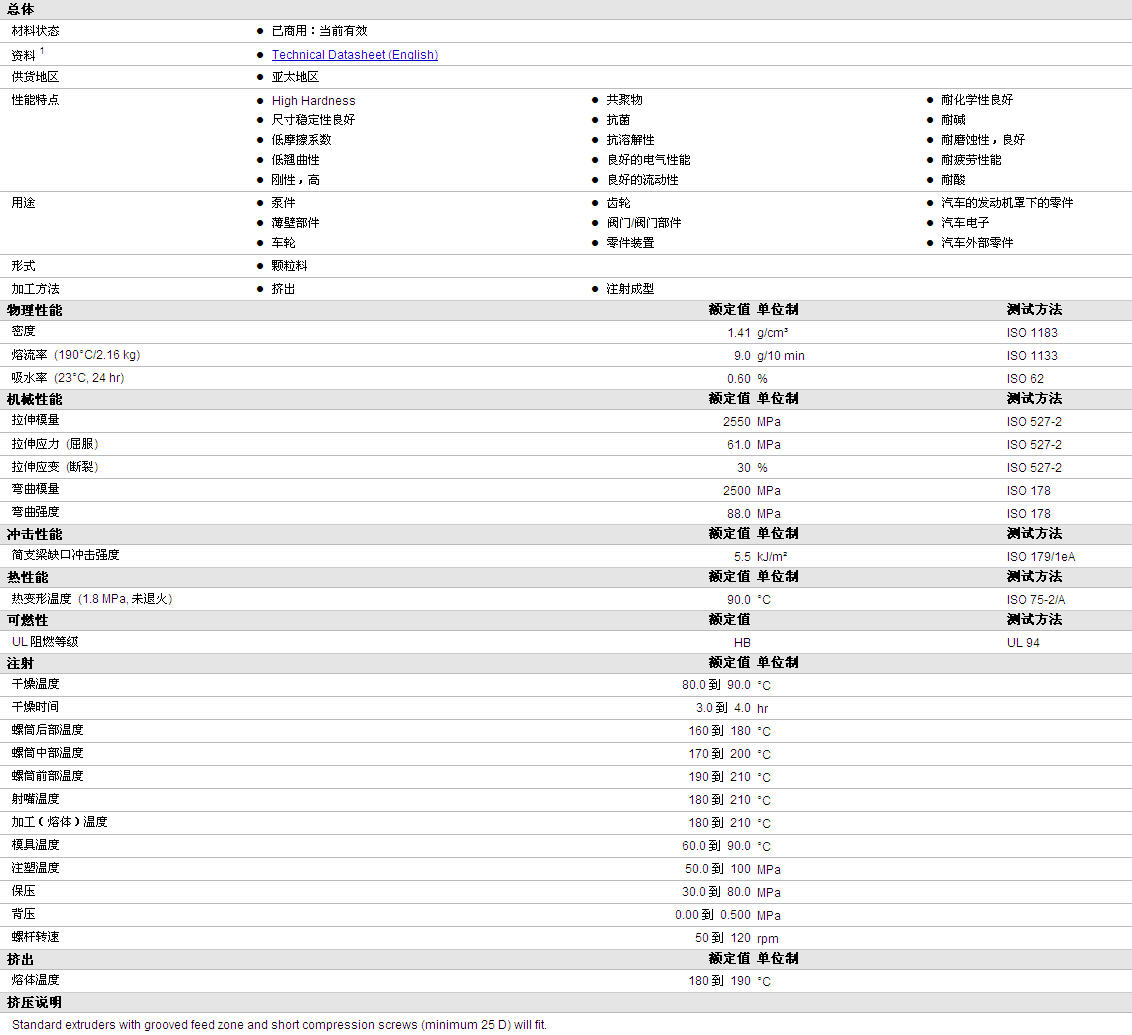Click the '挤出' processing method entry
Screen dimensions: 1132x1035
tap(283, 289)
